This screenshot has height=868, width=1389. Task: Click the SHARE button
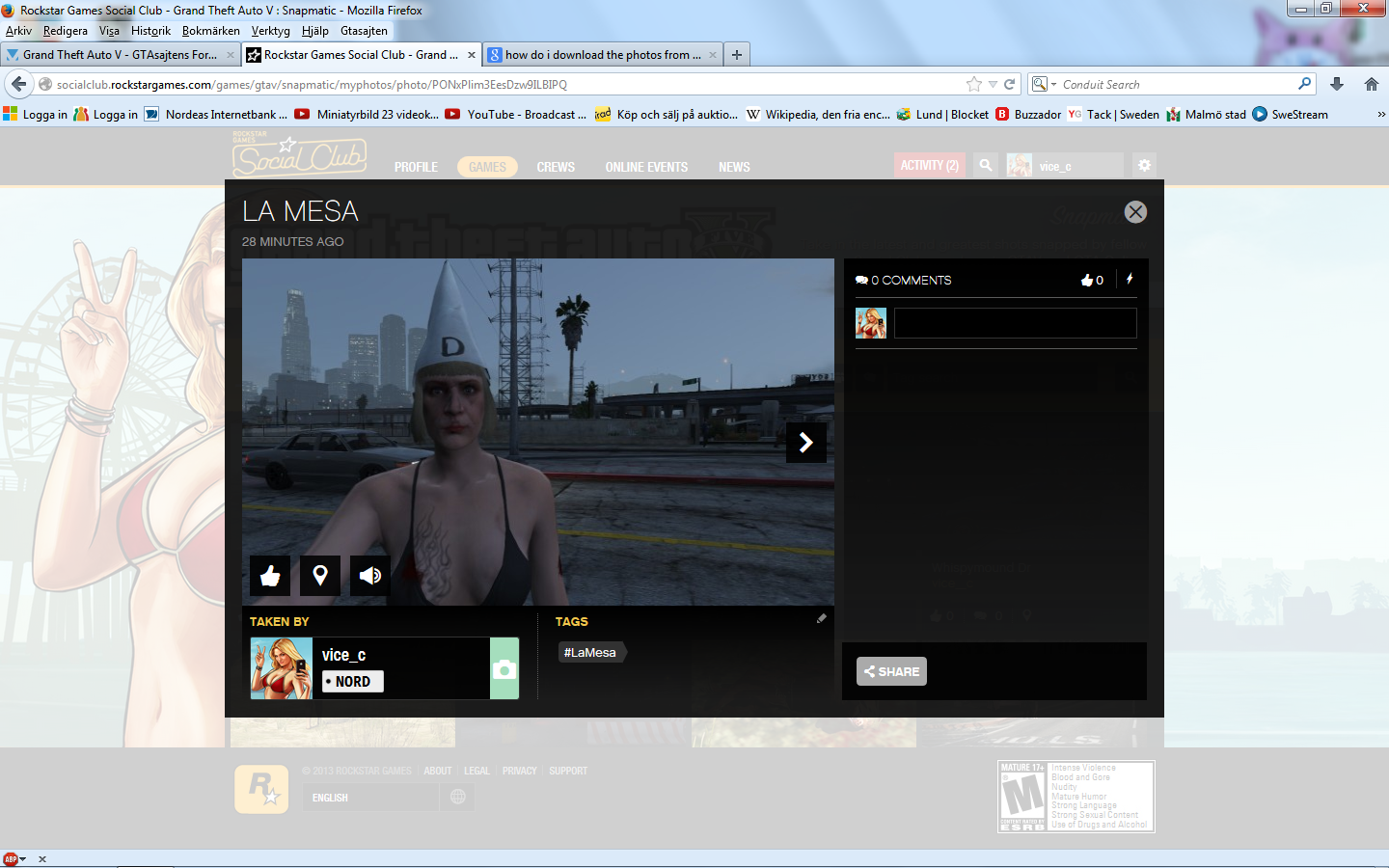tap(891, 671)
